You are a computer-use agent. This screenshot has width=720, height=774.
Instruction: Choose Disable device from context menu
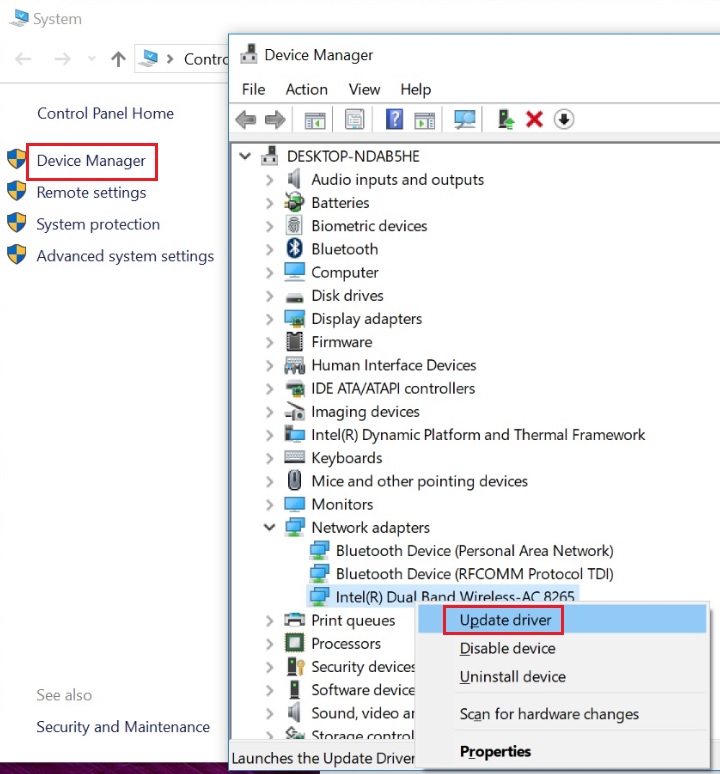562,648
